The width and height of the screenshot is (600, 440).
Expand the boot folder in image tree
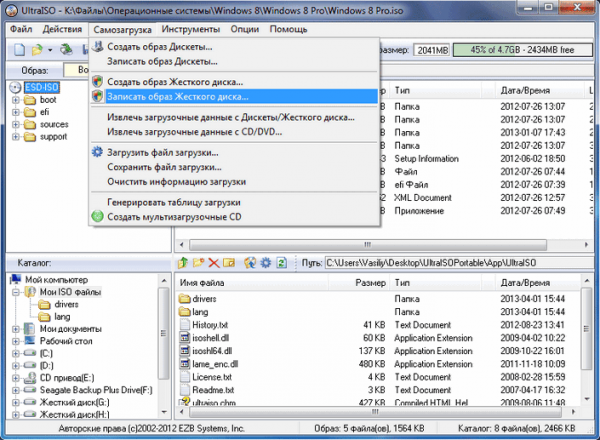[16, 100]
